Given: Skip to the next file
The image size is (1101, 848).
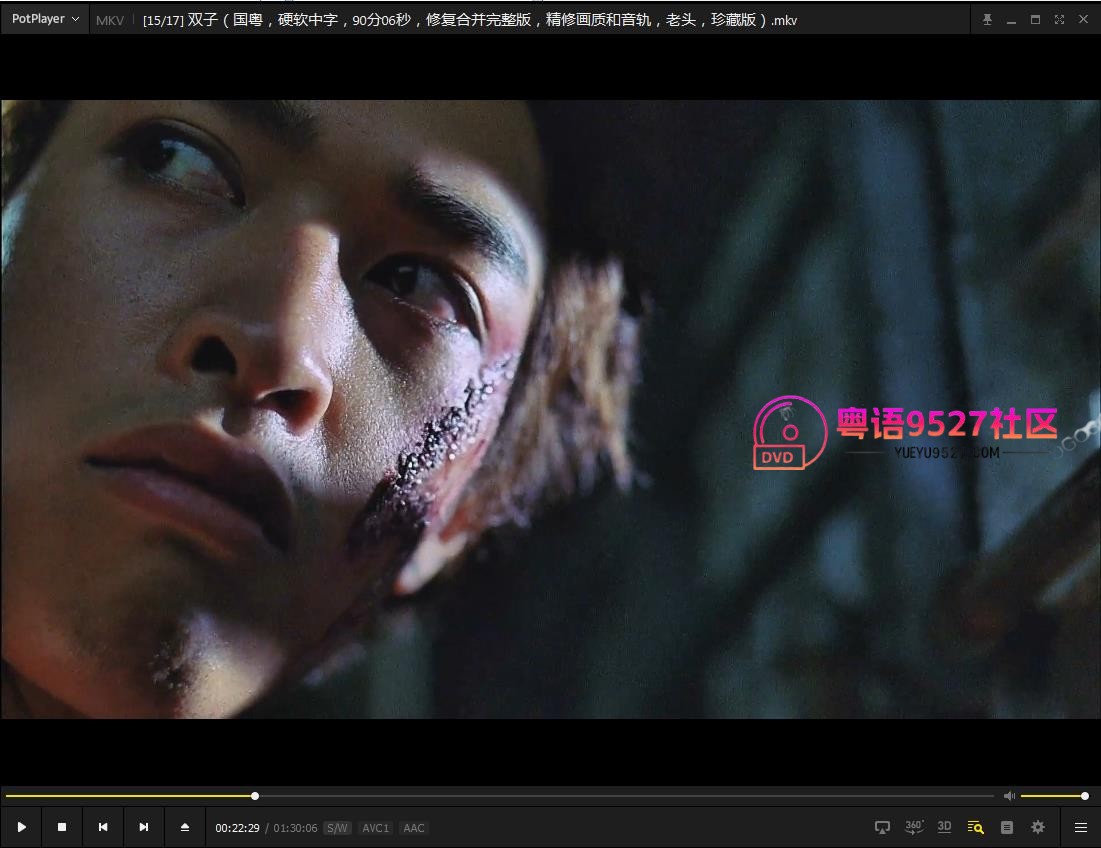Looking at the screenshot, I should [143, 828].
